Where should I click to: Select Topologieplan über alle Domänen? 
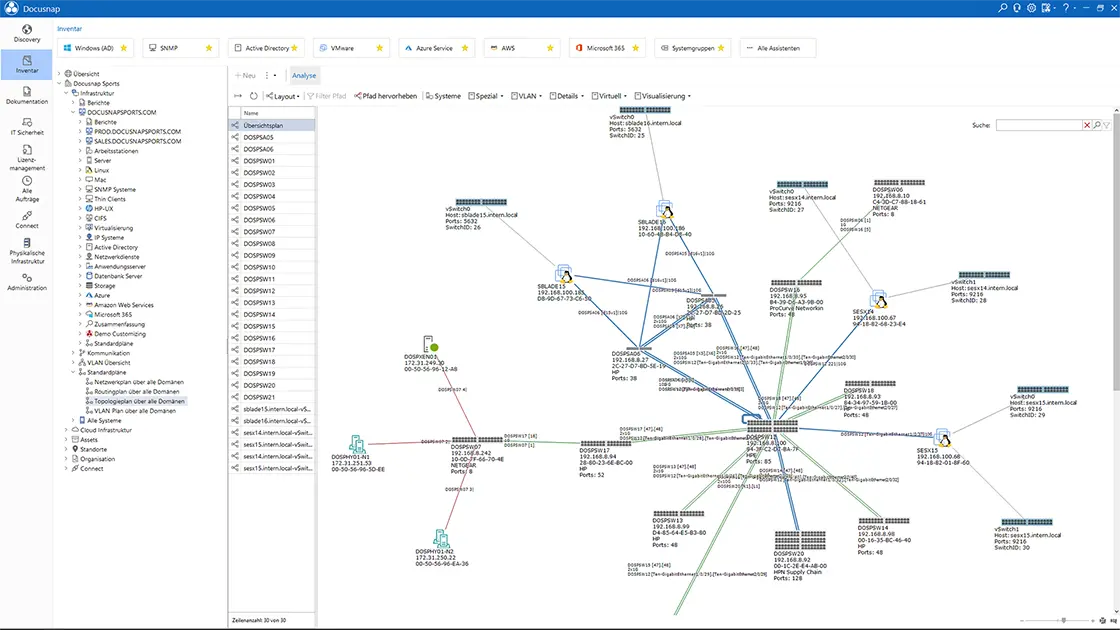tap(139, 401)
